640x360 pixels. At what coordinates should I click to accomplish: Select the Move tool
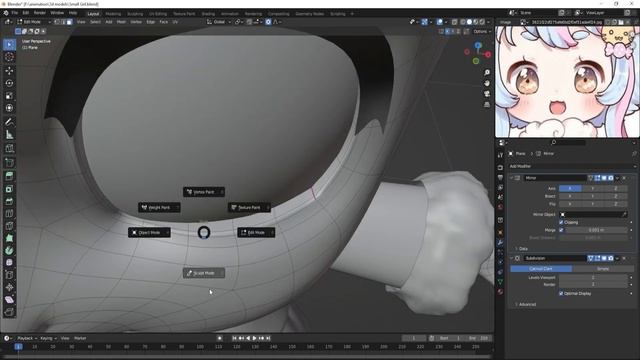9,71
